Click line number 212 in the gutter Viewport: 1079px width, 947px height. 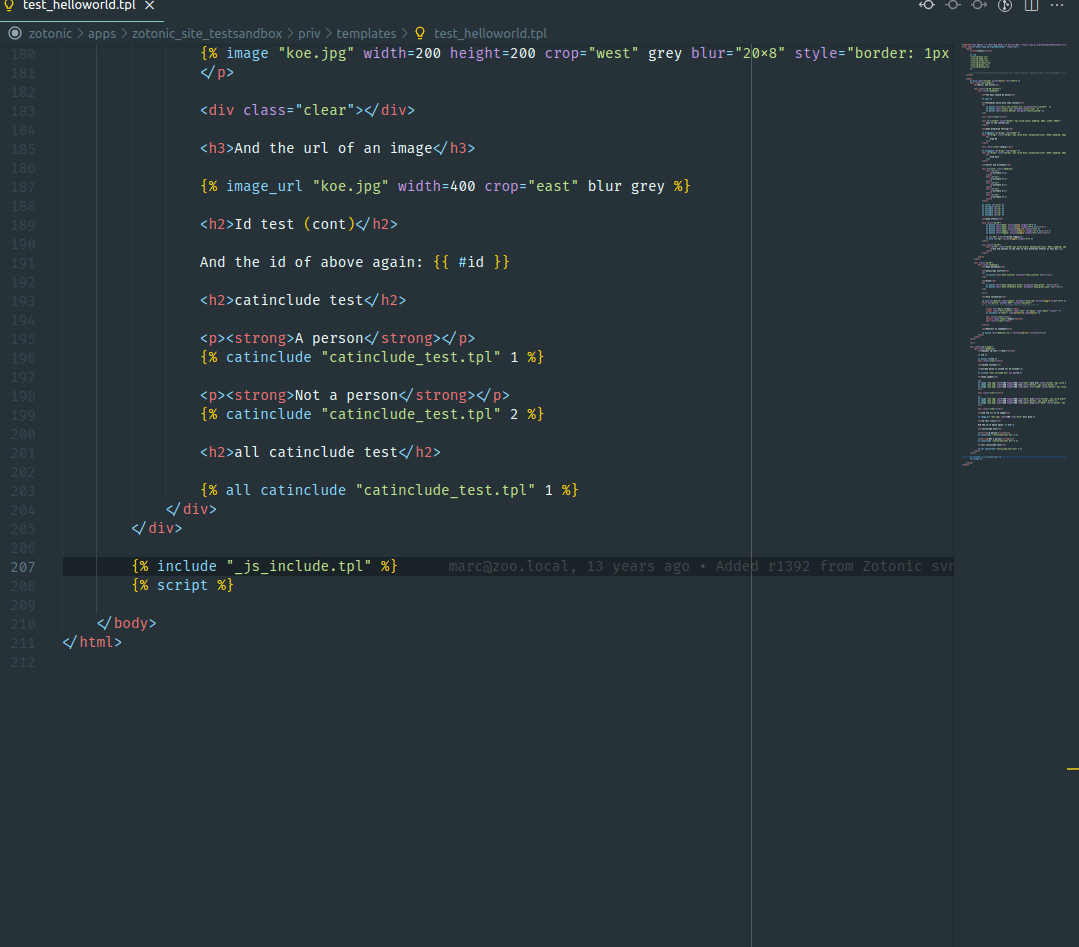coord(23,662)
